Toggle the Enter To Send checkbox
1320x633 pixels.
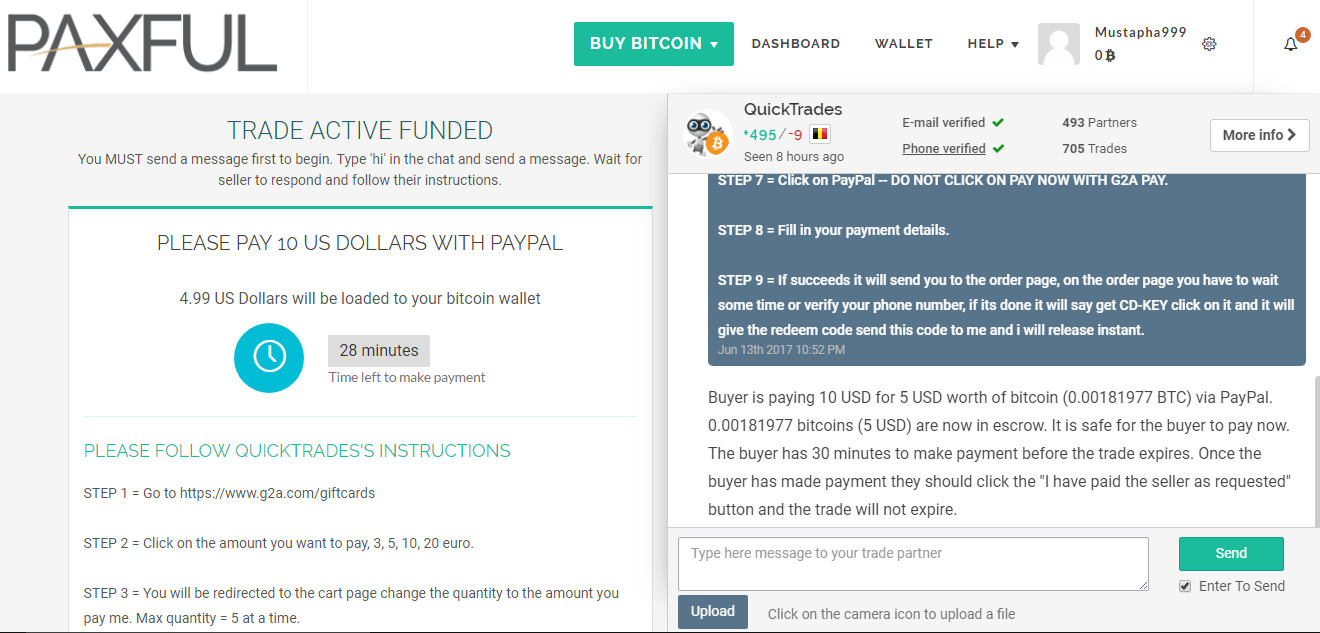point(1185,586)
